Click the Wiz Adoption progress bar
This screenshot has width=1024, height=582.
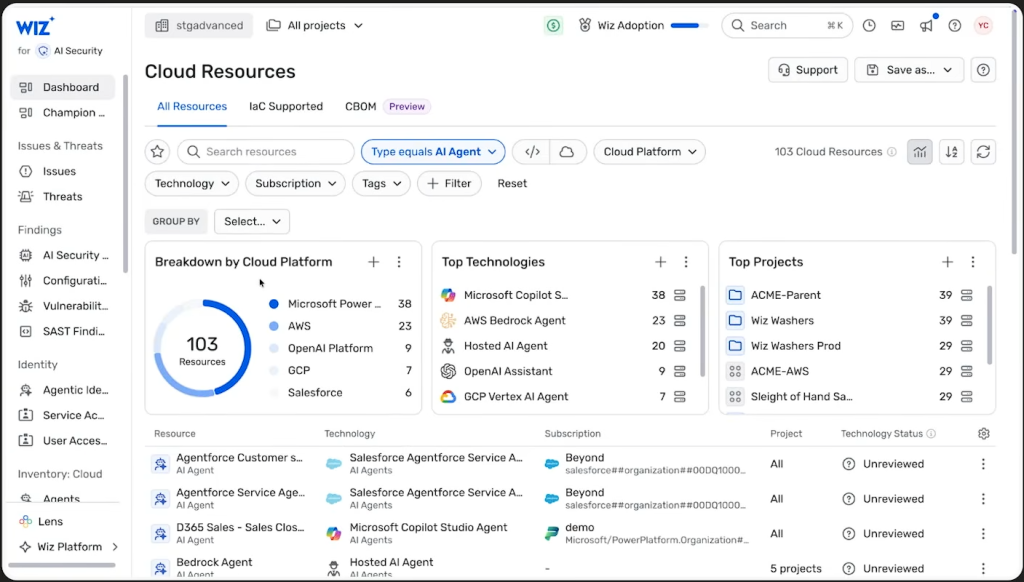point(687,26)
